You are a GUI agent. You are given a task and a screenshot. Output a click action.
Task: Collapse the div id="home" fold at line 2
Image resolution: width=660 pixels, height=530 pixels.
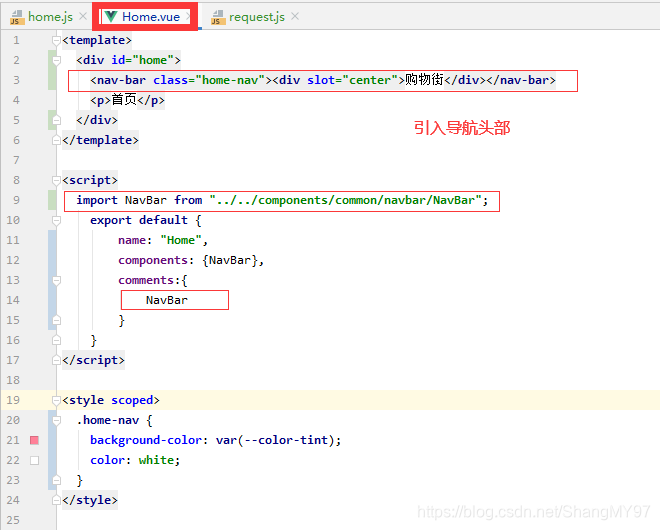click(x=56, y=60)
